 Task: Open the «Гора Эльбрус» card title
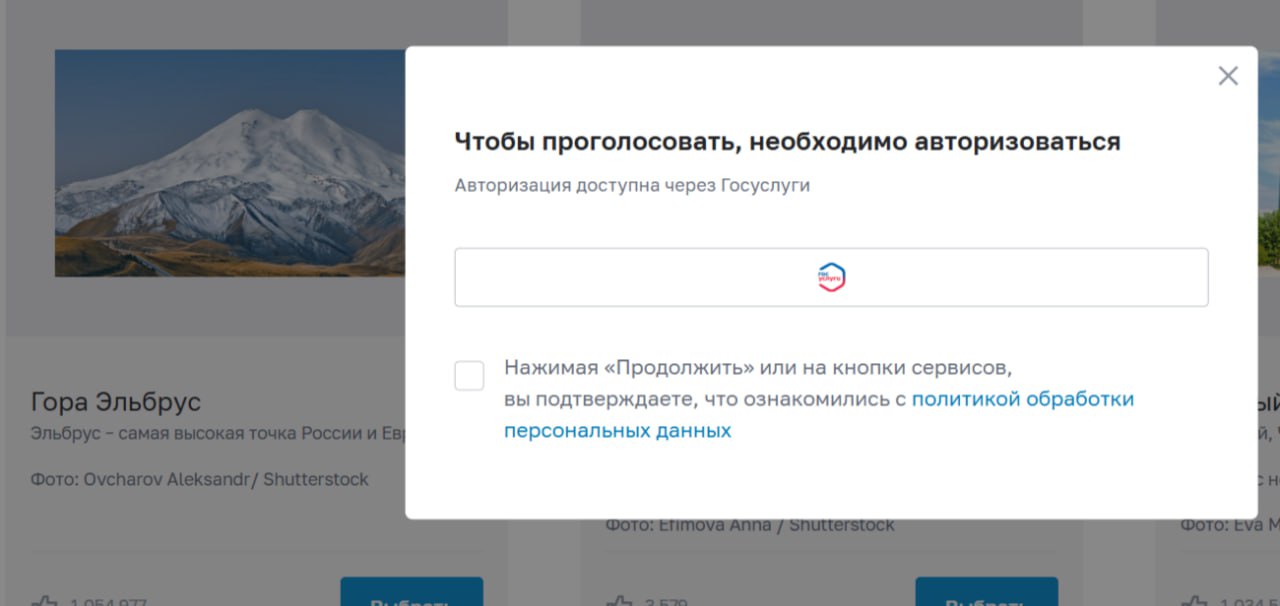[x=116, y=402]
